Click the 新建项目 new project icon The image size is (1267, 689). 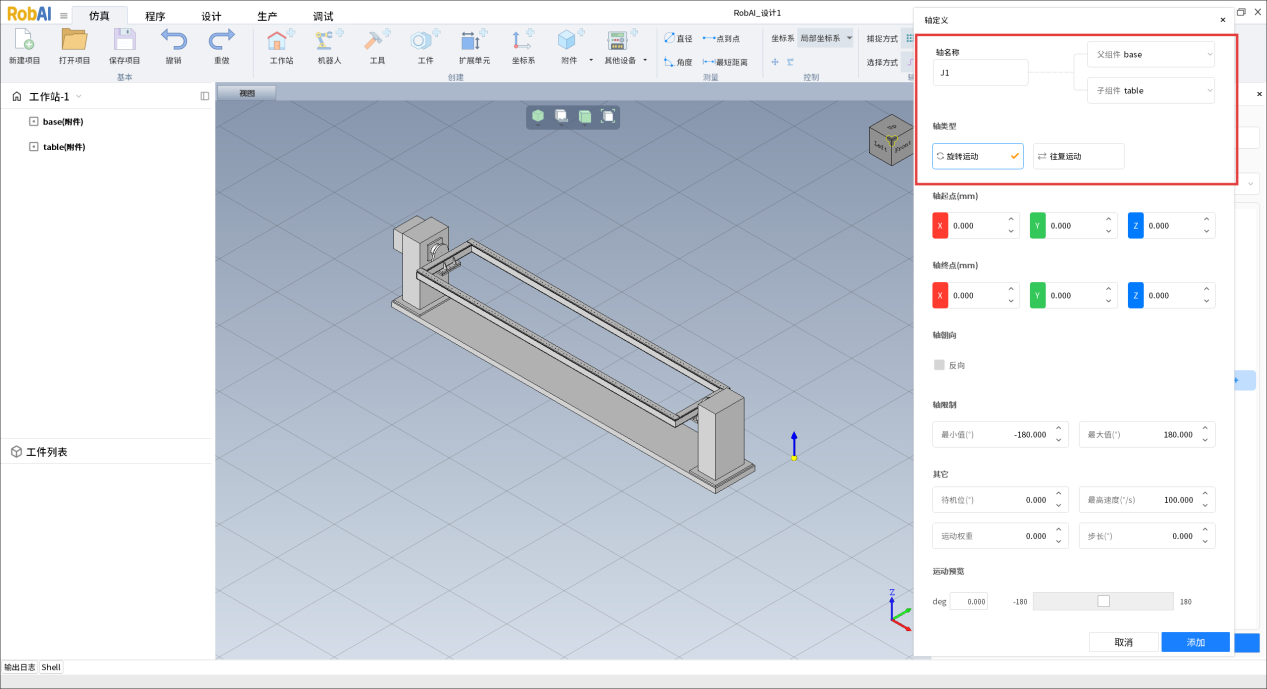click(x=24, y=41)
